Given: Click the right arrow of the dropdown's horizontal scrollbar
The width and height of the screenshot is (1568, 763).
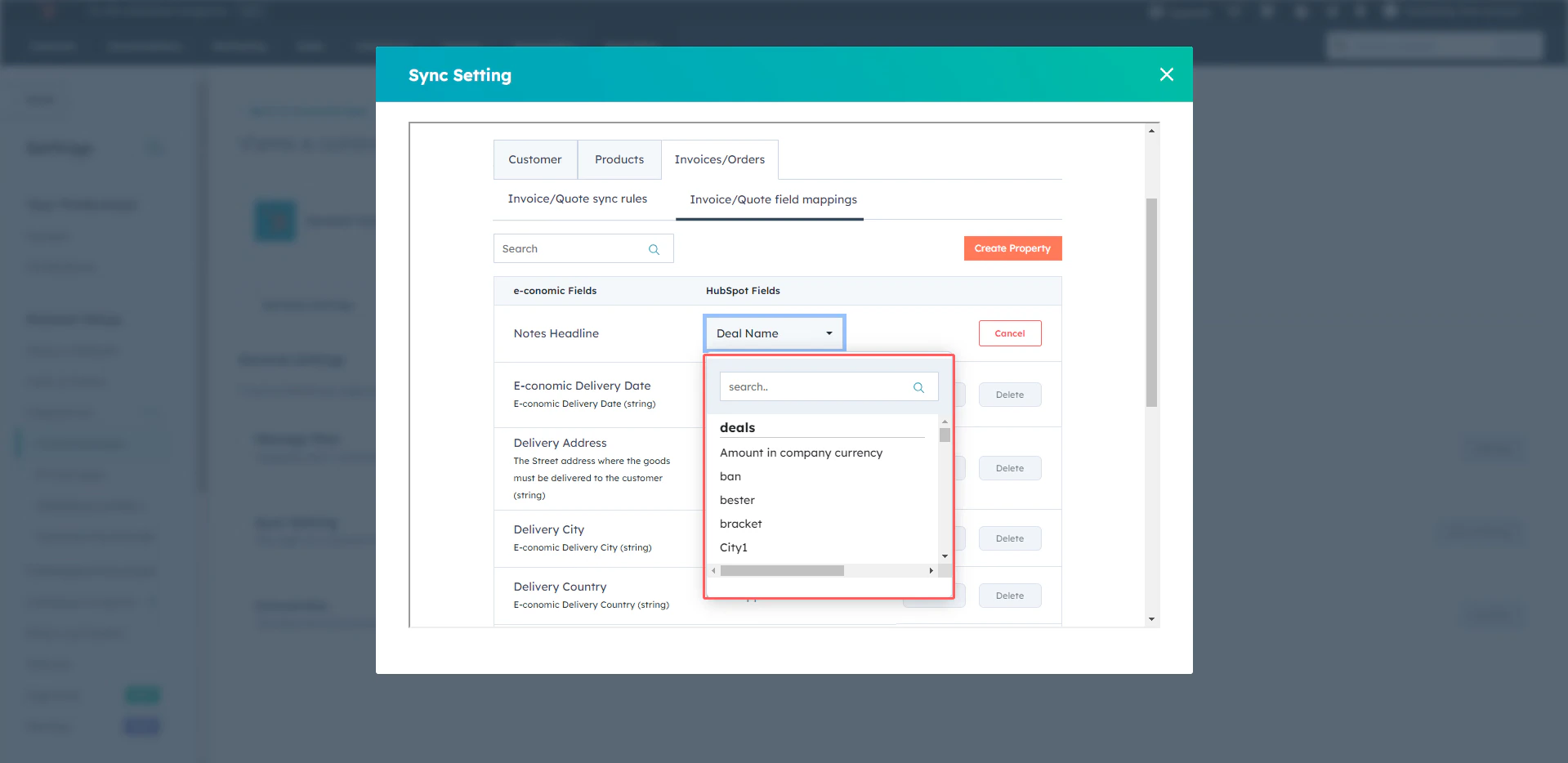Looking at the screenshot, I should point(931,570).
